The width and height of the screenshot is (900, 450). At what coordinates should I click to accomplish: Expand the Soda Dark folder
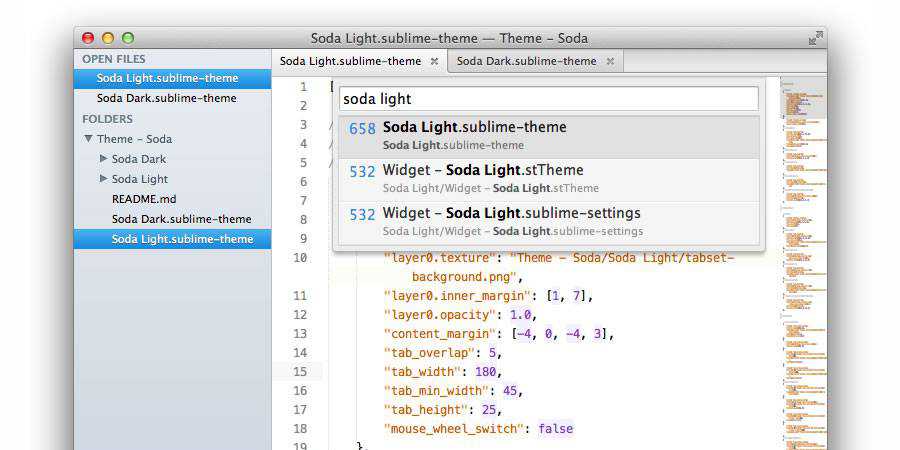click(x=104, y=159)
